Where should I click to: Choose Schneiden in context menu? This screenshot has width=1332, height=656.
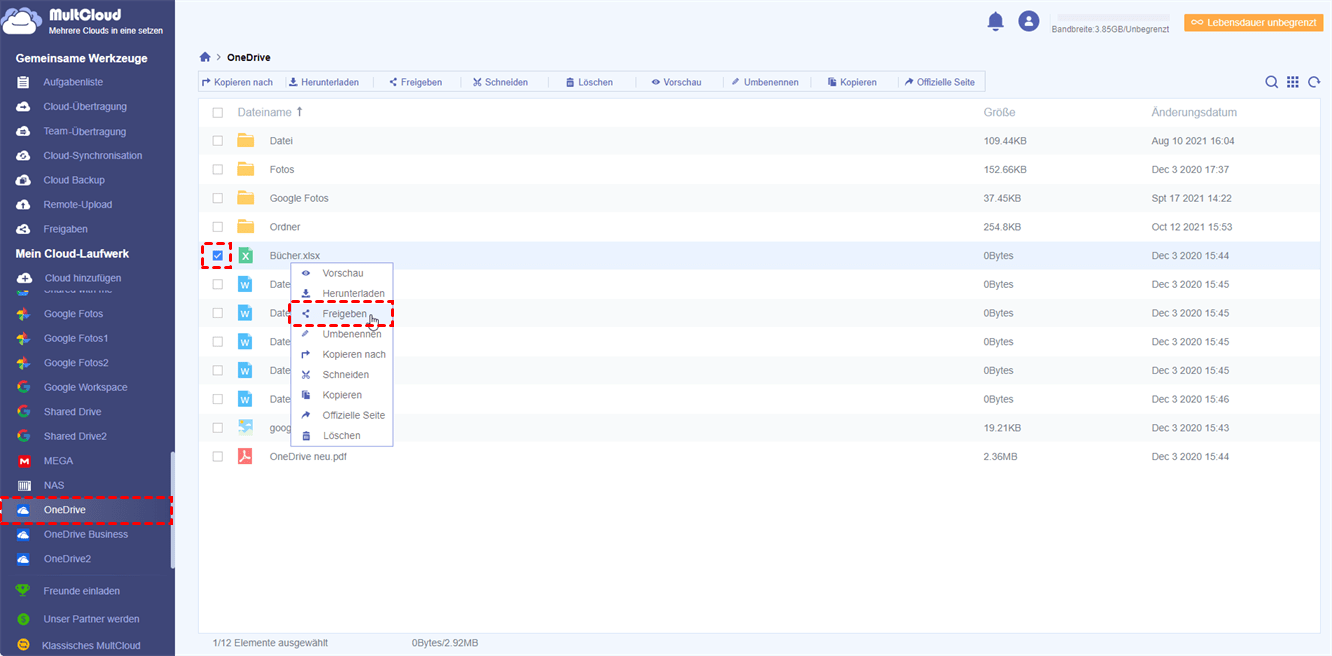[x=342, y=375]
